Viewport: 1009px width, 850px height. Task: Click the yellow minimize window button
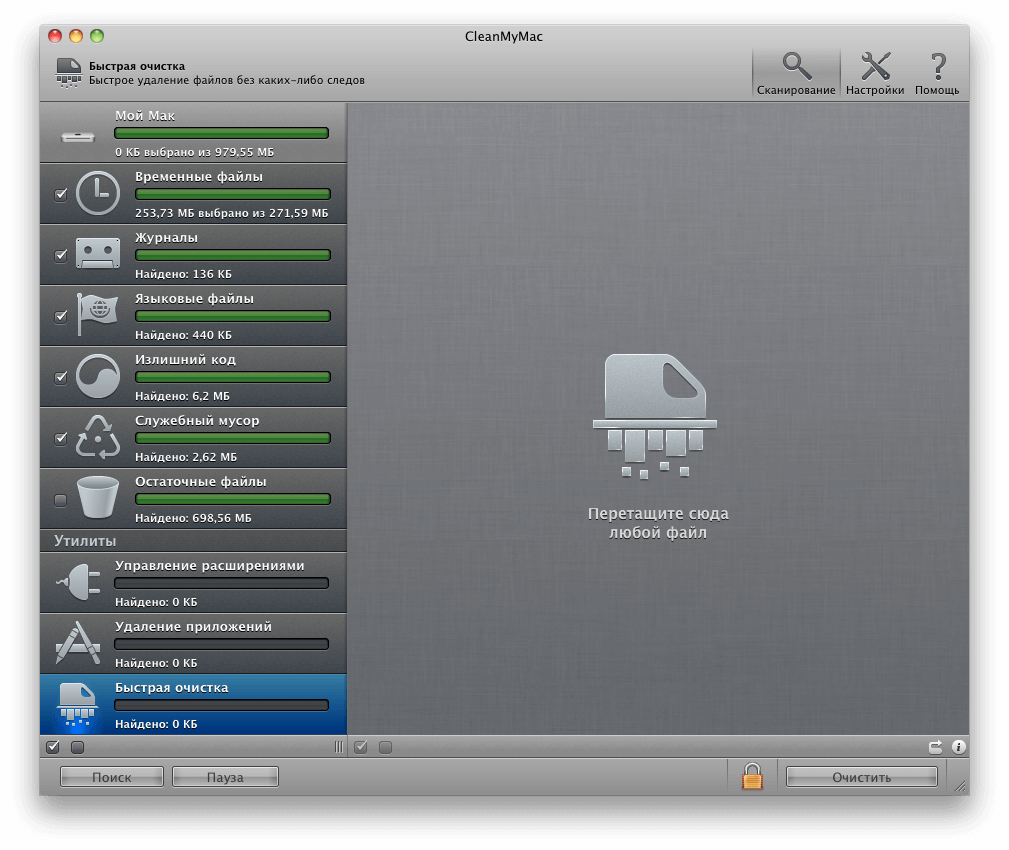(76, 36)
